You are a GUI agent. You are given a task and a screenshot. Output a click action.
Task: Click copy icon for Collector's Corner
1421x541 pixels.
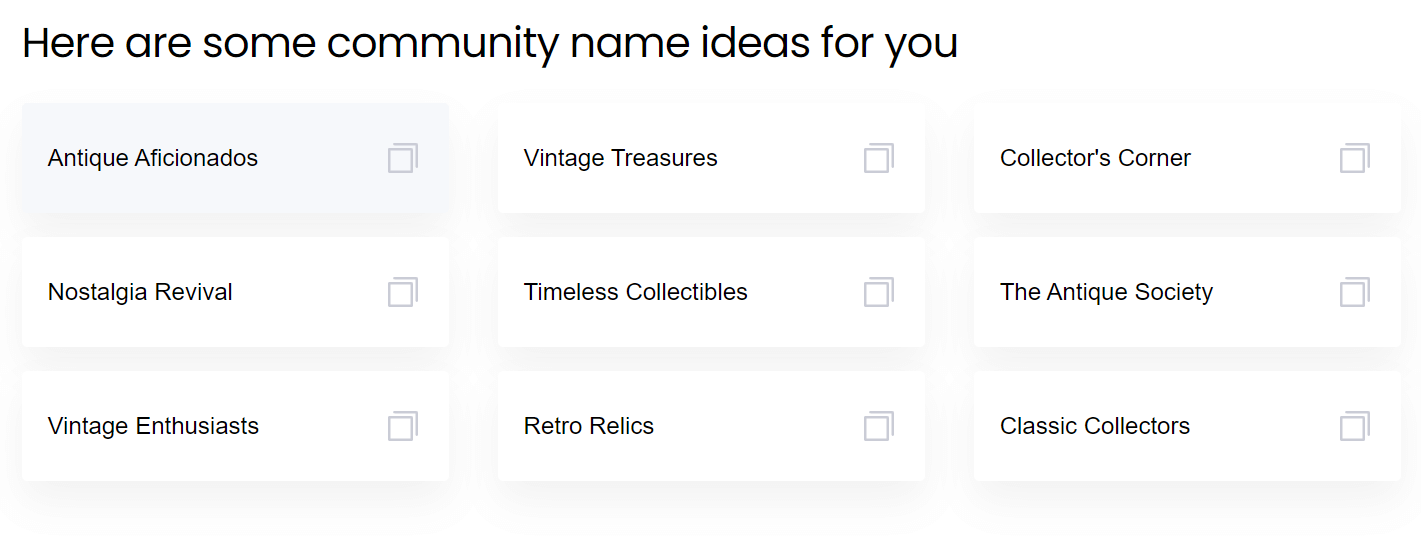point(1355,158)
